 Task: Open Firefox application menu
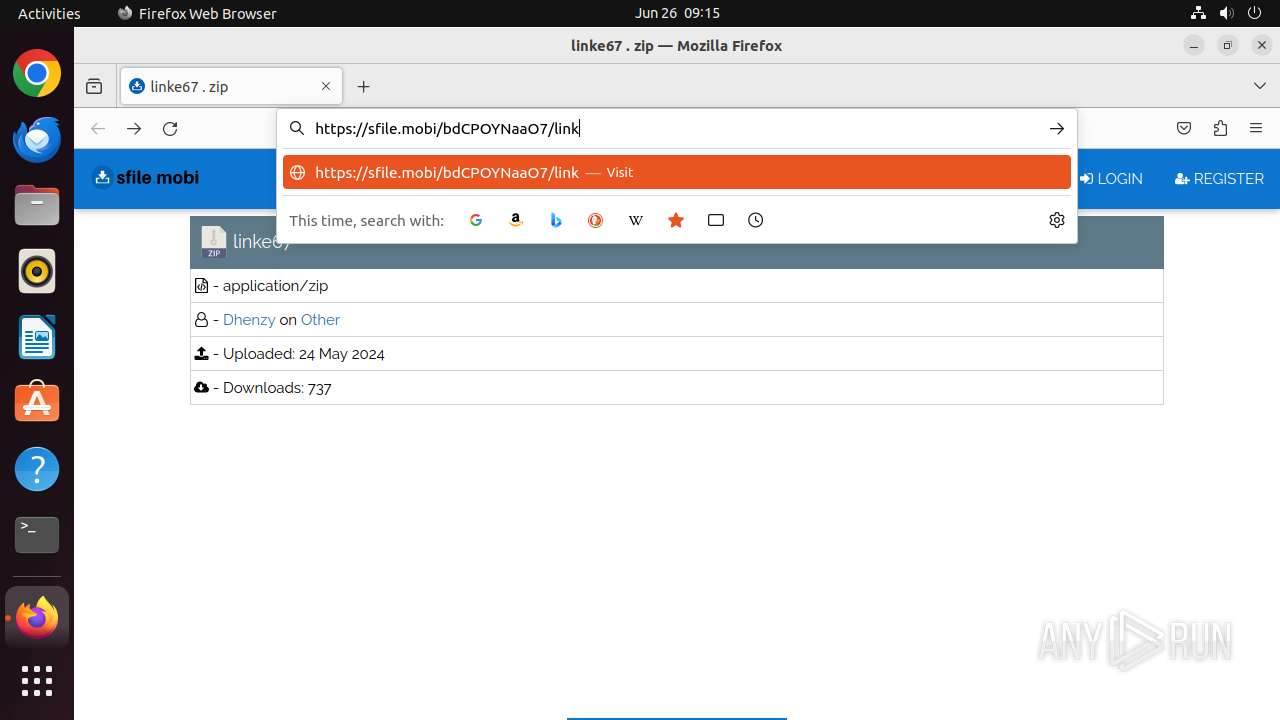click(1256, 128)
